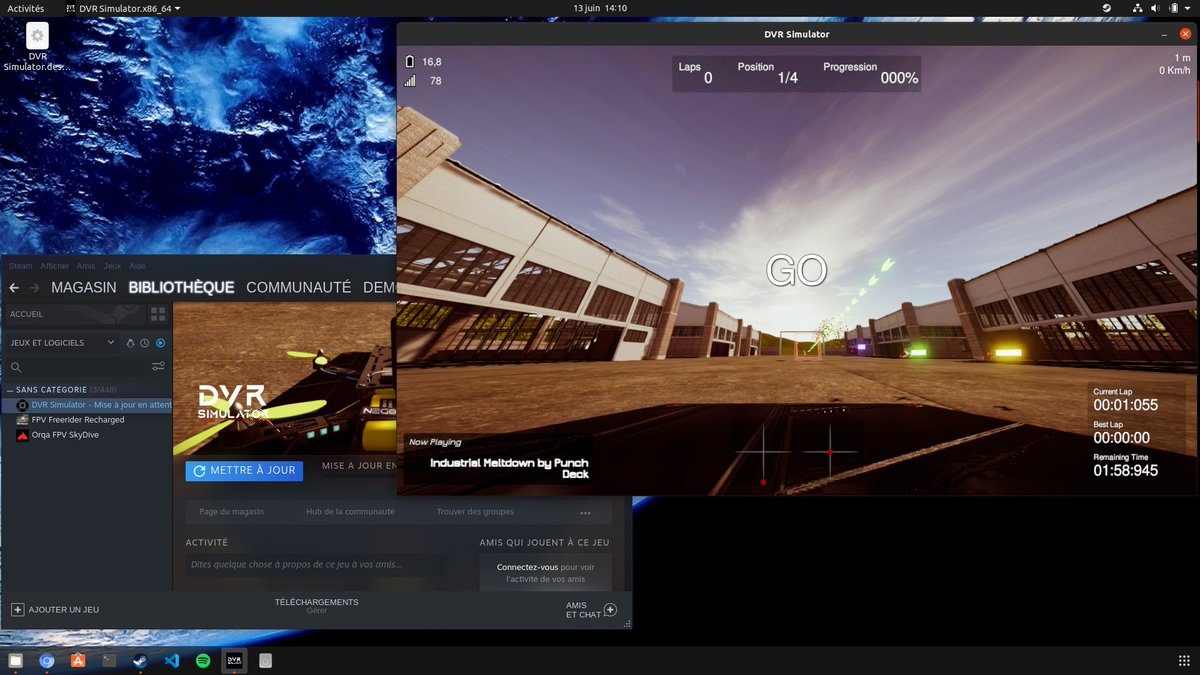Screen dimensions: 1200x675
Task: Open the Terminal from the dock
Action: click(109, 660)
